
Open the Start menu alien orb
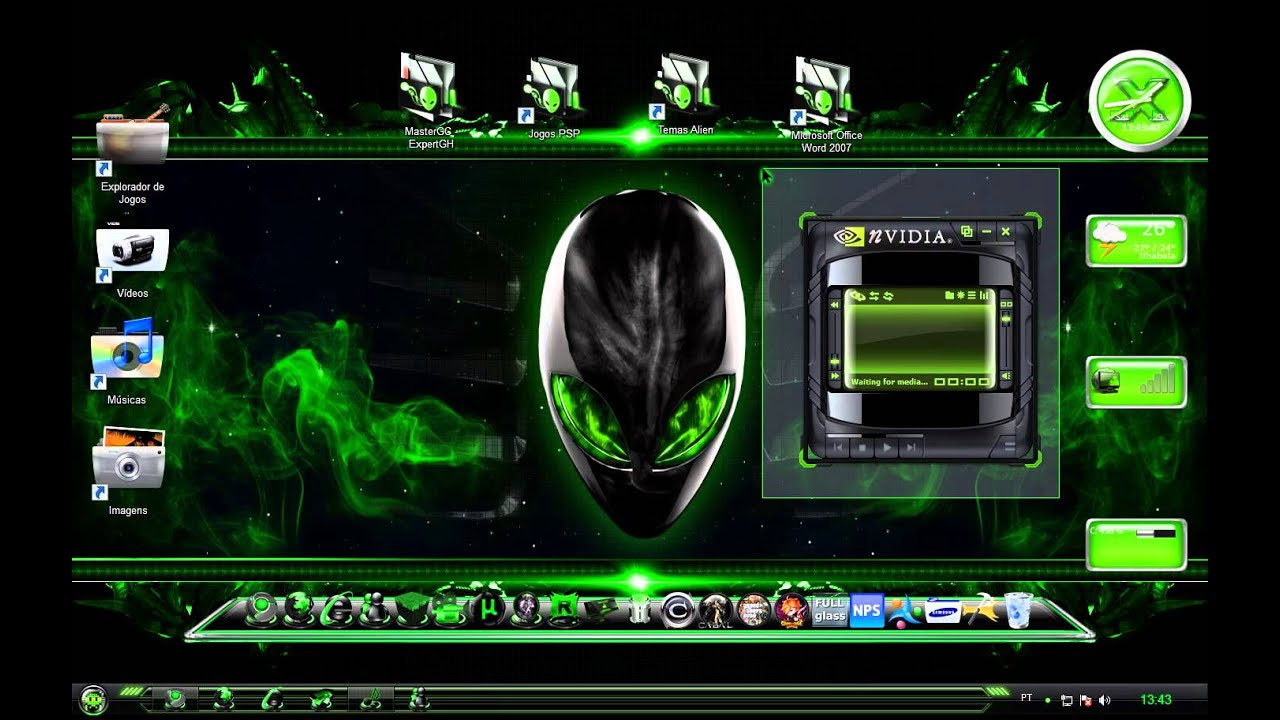coord(92,698)
